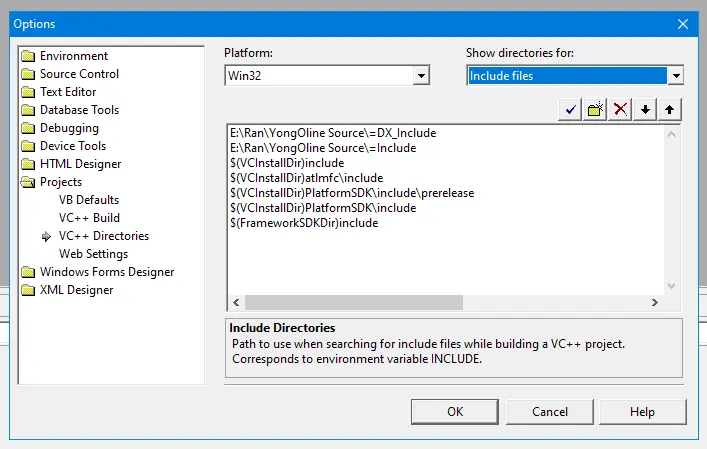
Task: Click the red X delete icon
Action: pos(620,110)
